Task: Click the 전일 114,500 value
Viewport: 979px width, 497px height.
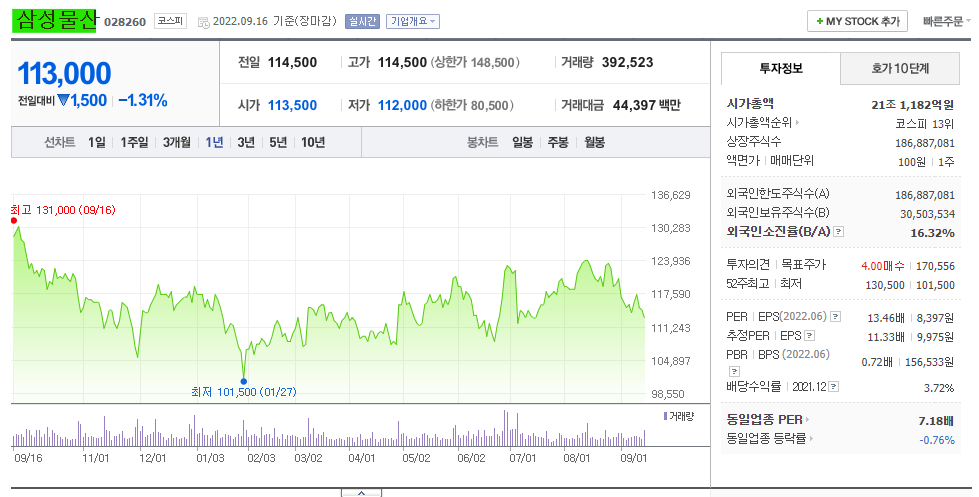Action: [x=292, y=62]
